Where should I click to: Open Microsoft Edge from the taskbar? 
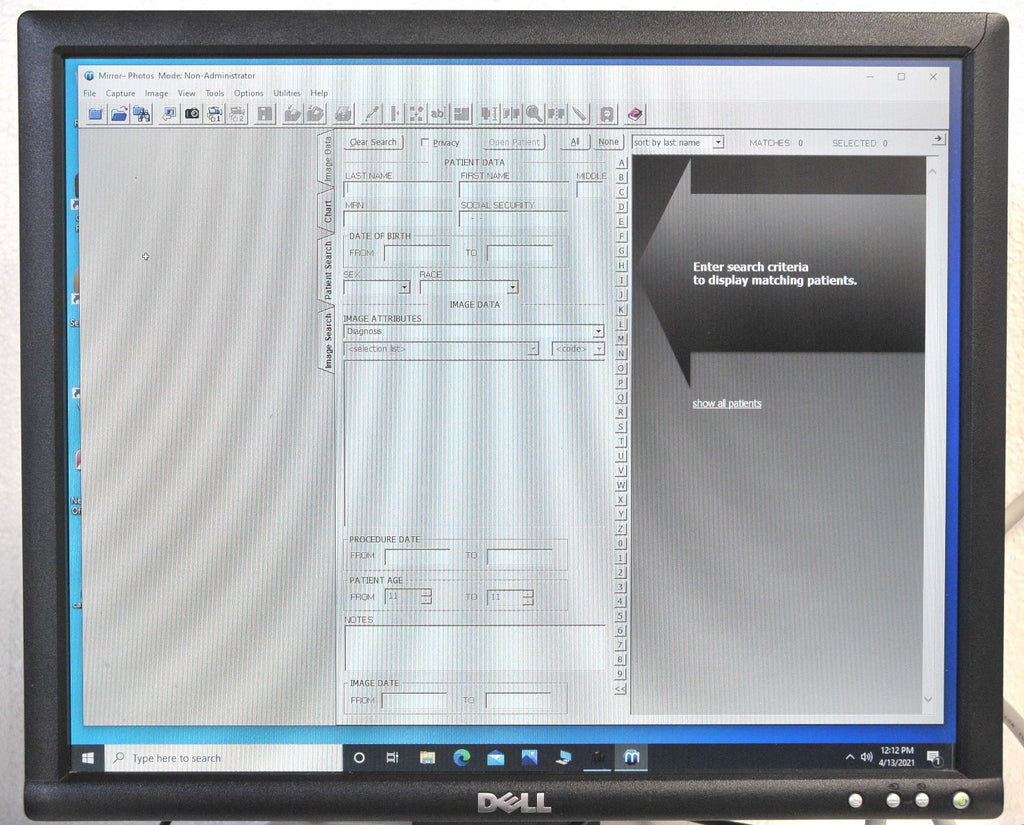coord(462,757)
